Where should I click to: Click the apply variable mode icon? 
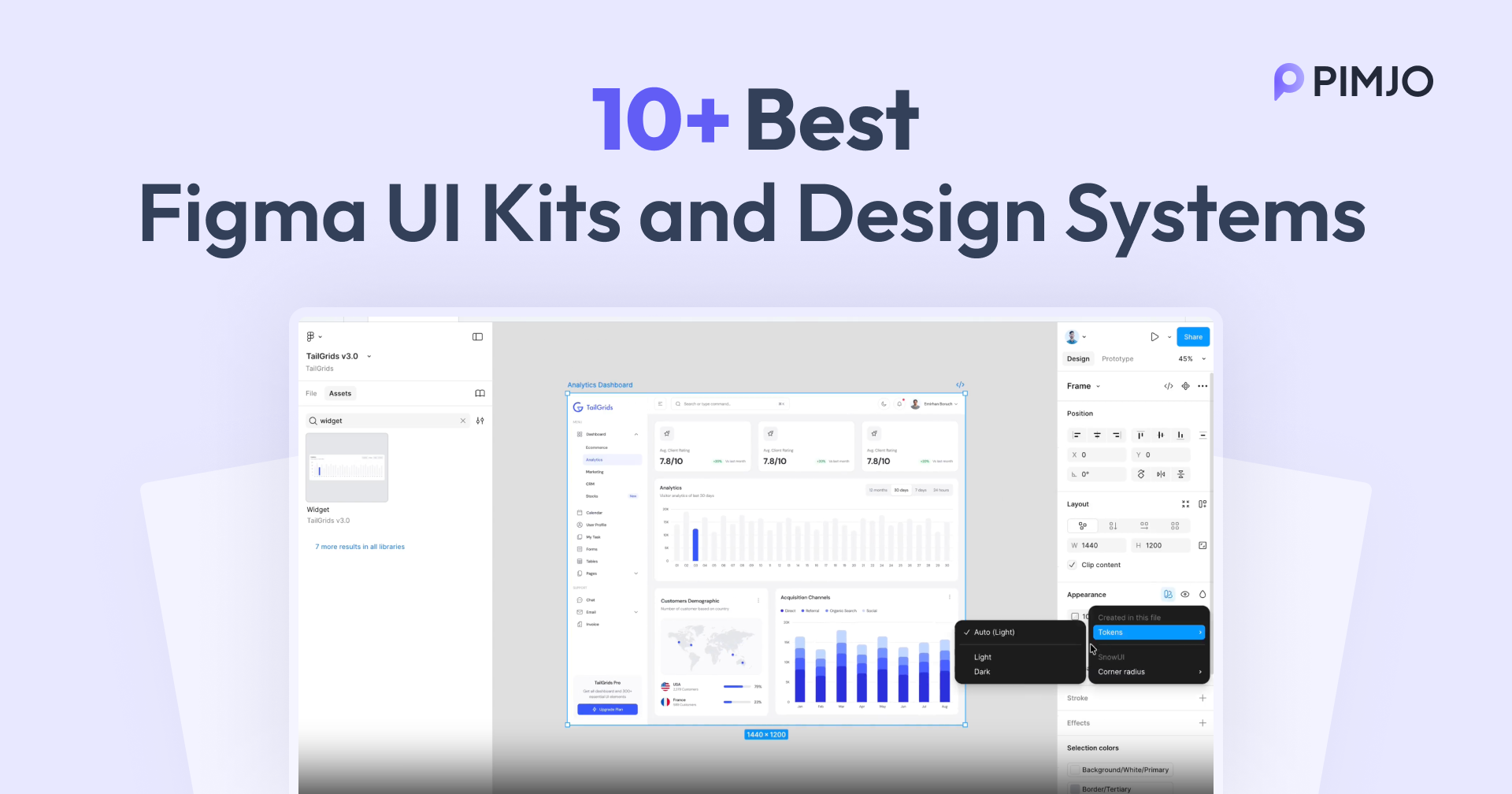point(1168,594)
